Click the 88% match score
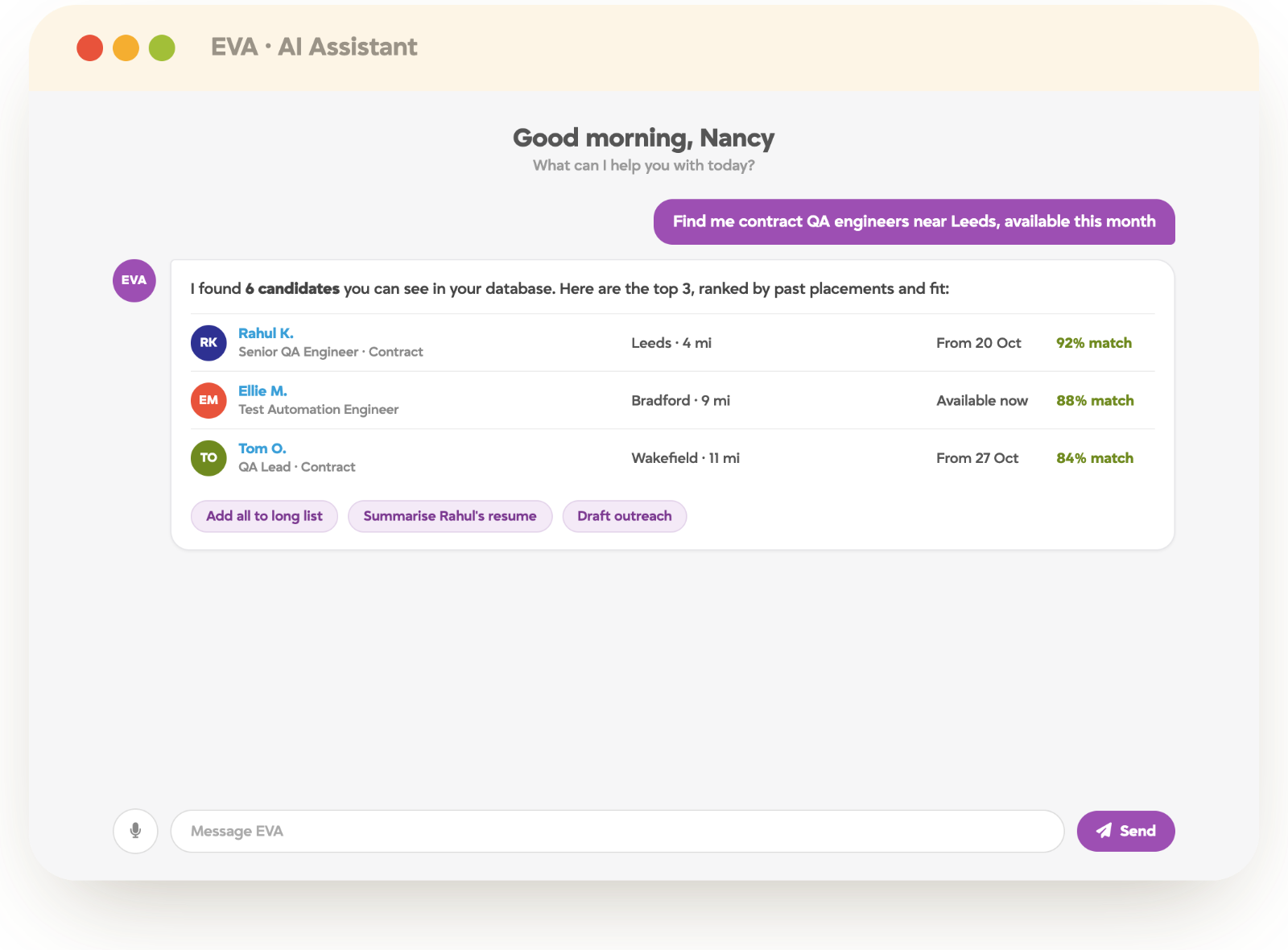The width and height of the screenshot is (1288, 950). pos(1095,400)
